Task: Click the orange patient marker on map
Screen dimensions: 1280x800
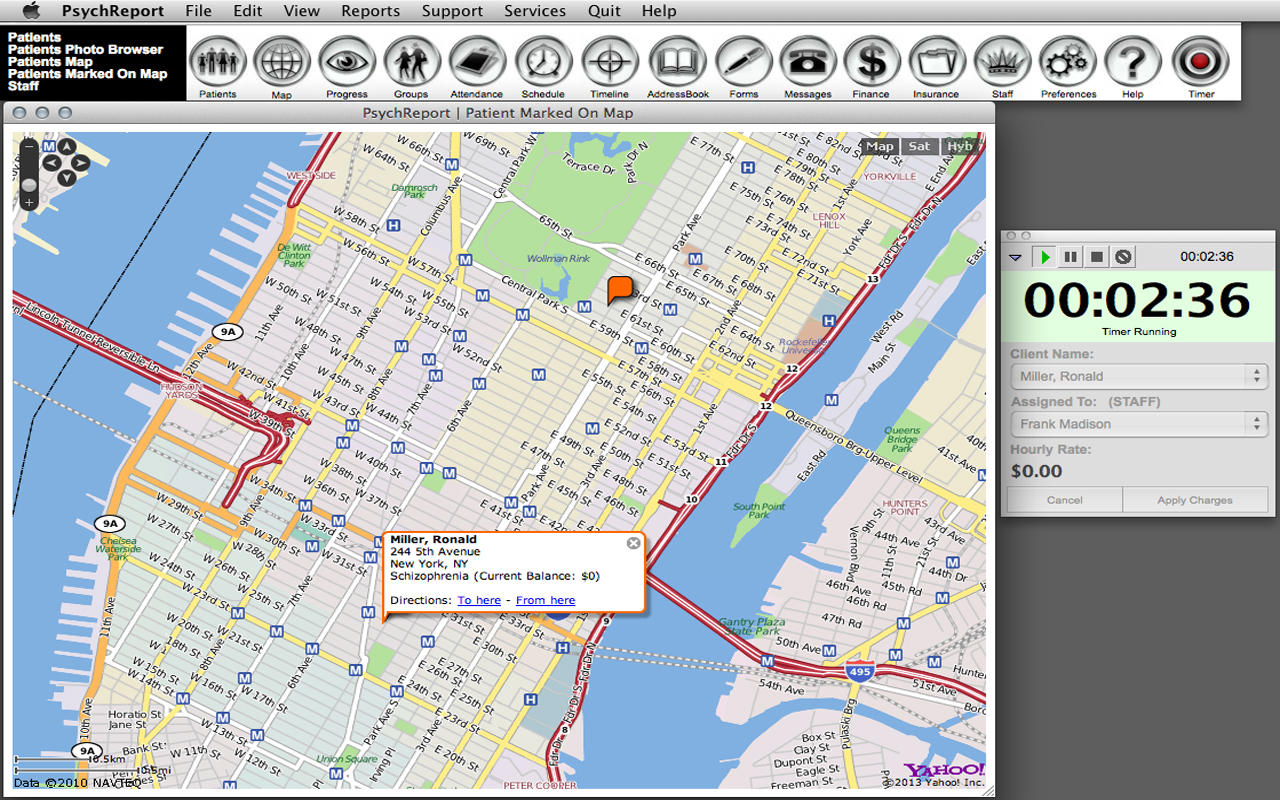Action: pyautogui.click(x=620, y=290)
